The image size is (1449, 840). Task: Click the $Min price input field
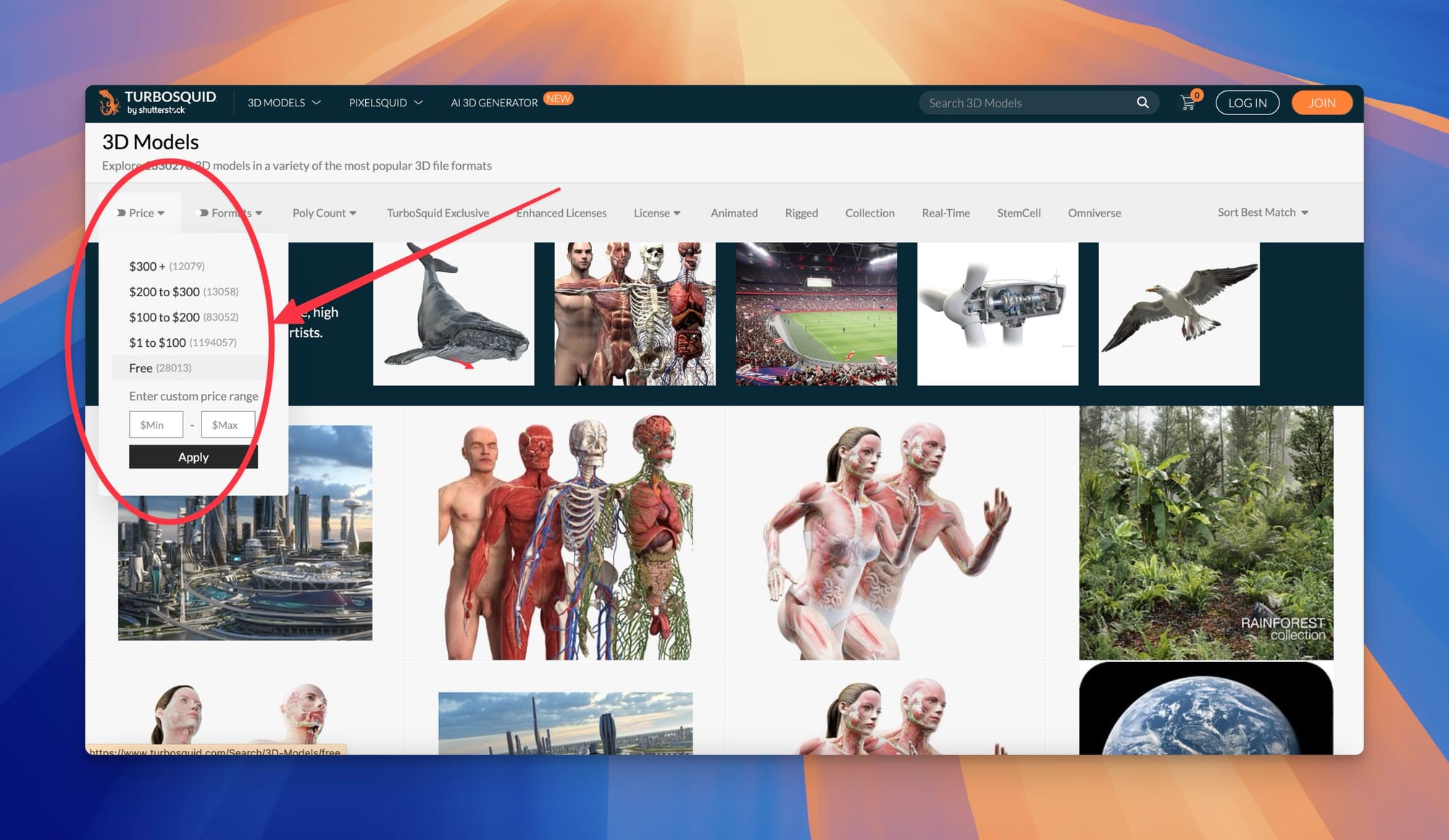pyautogui.click(x=156, y=425)
